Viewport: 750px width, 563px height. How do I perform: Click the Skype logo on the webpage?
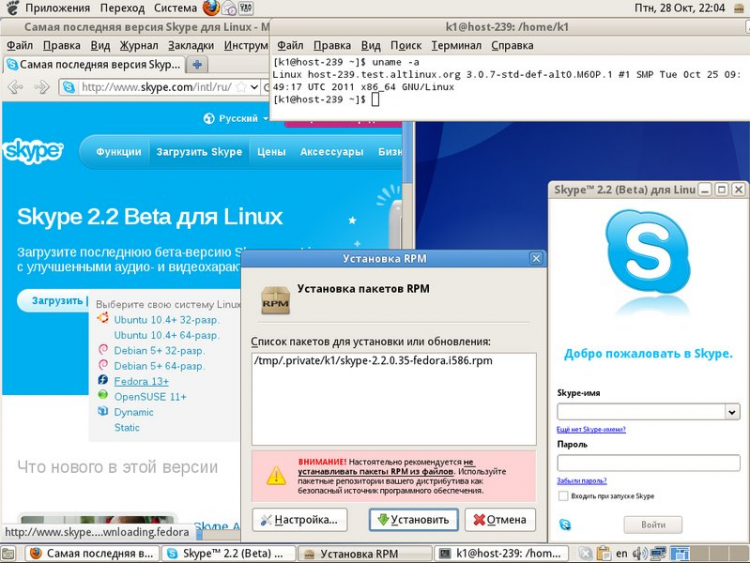click(x=33, y=151)
